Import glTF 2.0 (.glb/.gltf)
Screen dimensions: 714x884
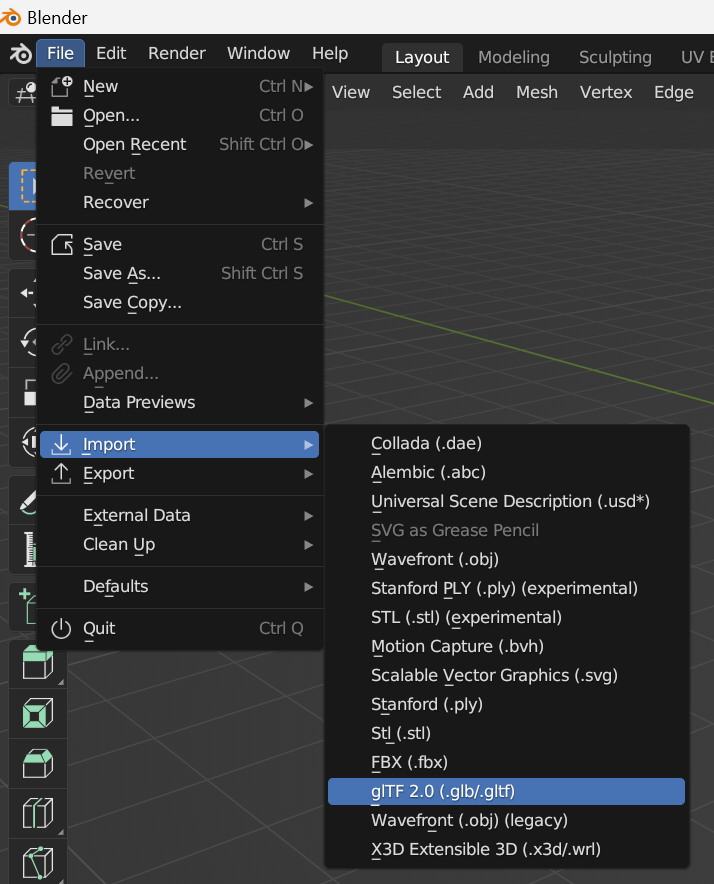point(506,792)
